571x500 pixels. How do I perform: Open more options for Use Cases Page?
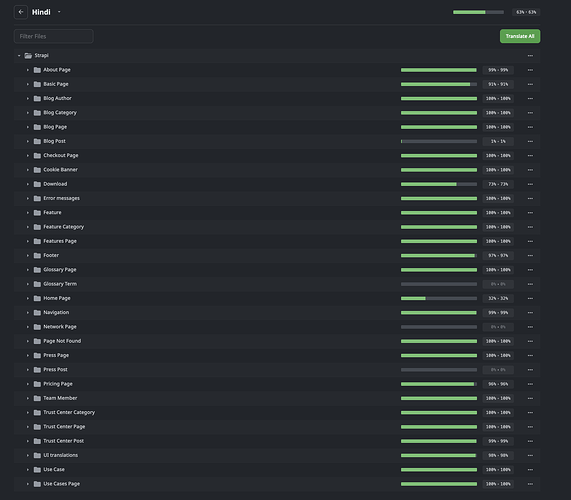coord(530,484)
